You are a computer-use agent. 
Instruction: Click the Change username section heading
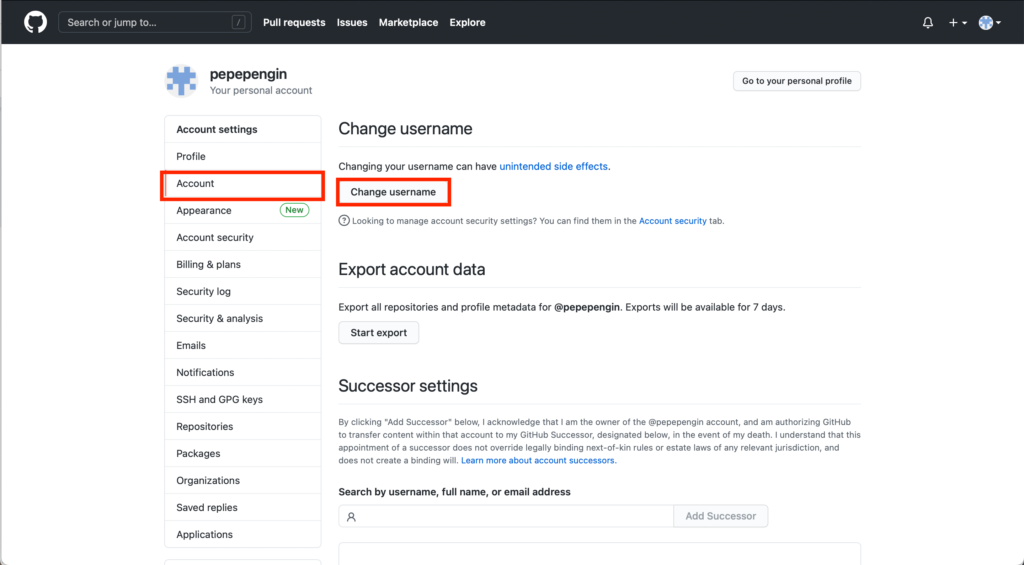405,129
